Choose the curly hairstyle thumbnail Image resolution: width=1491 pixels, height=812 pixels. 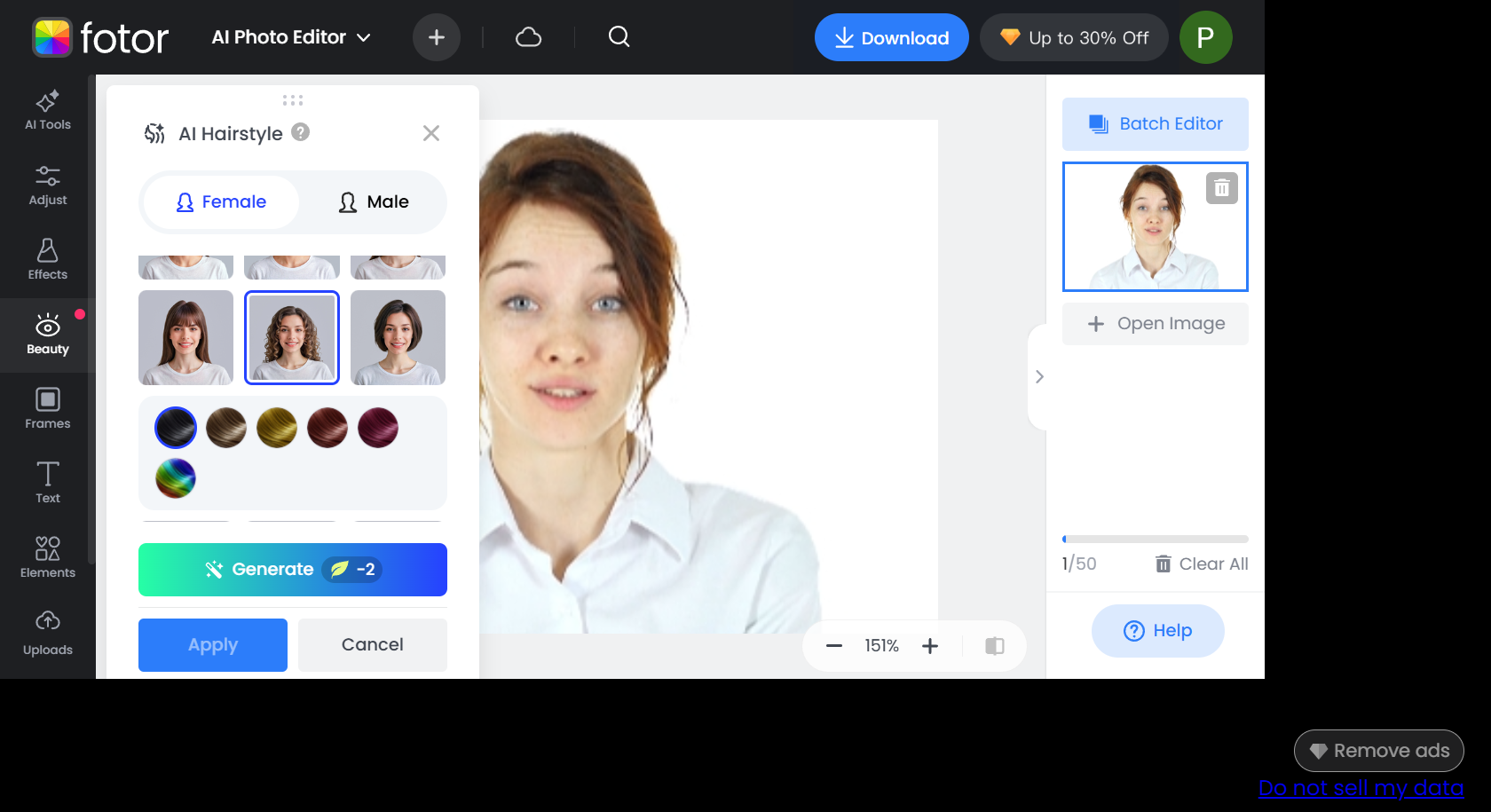point(292,337)
